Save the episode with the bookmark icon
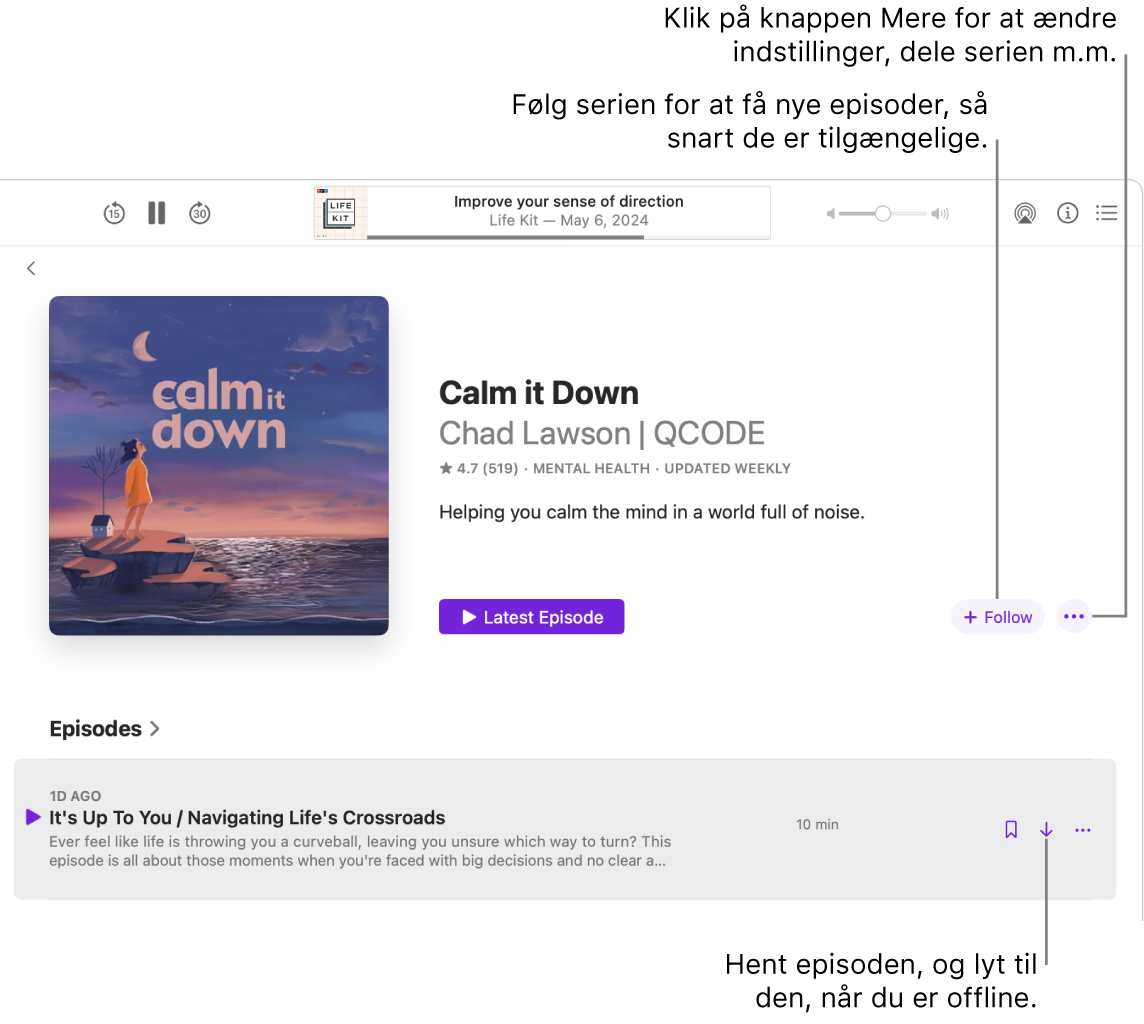1144x1024 pixels. [x=1010, y=829]
